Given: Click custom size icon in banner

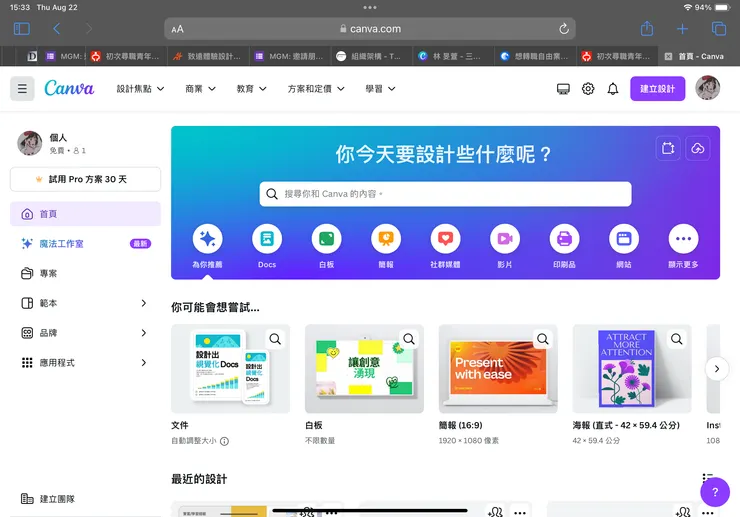Looking at the screenshot, I should click(668, 148).
